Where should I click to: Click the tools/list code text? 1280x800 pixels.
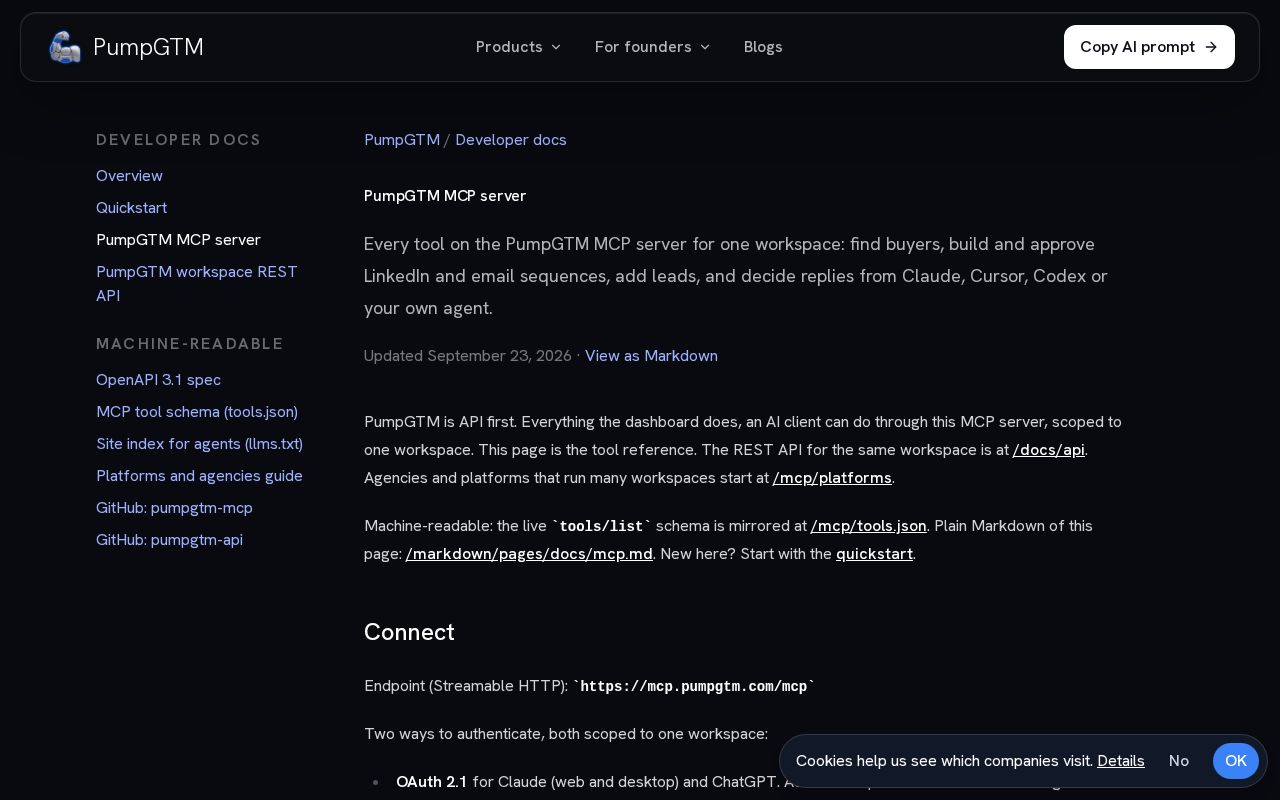(x=602, y=527)
